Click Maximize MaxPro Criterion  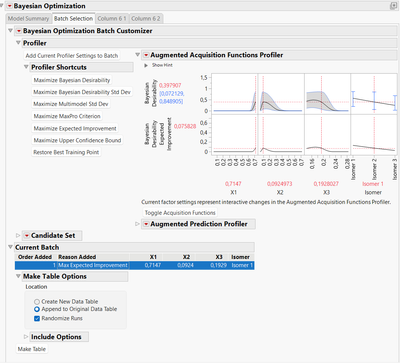pos(67,116)
